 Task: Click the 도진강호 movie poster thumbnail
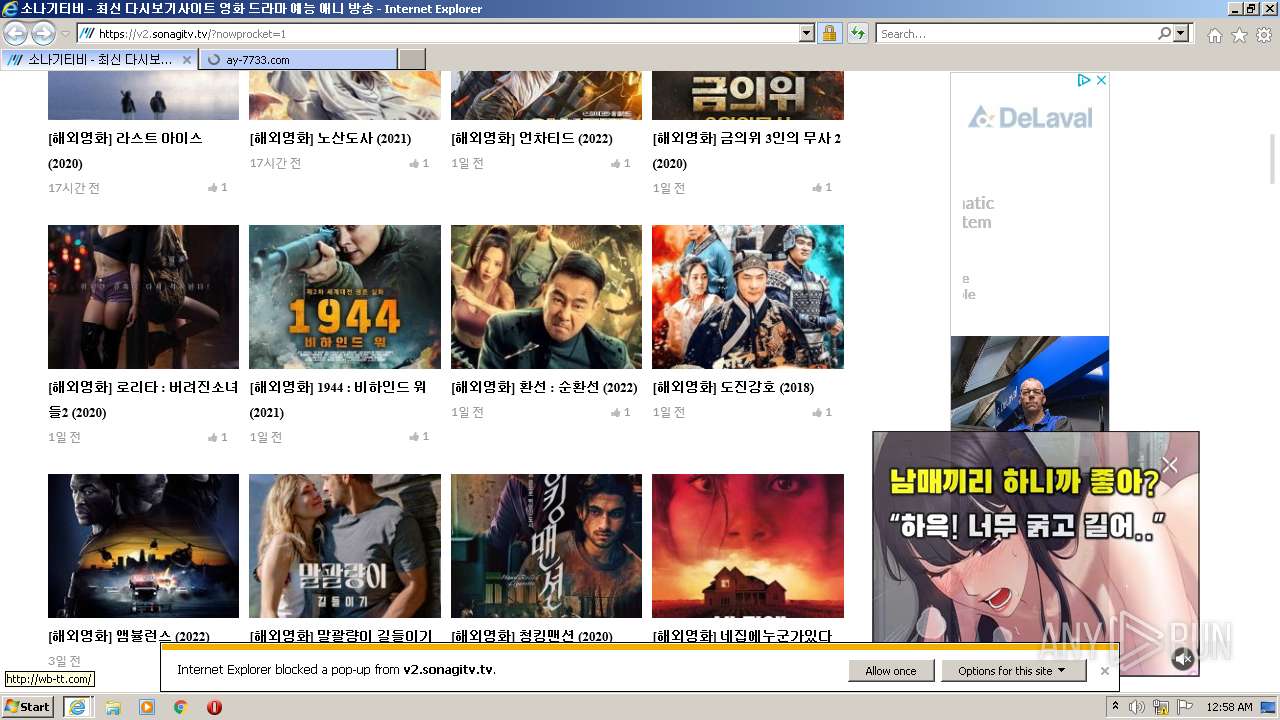point(748,297)
